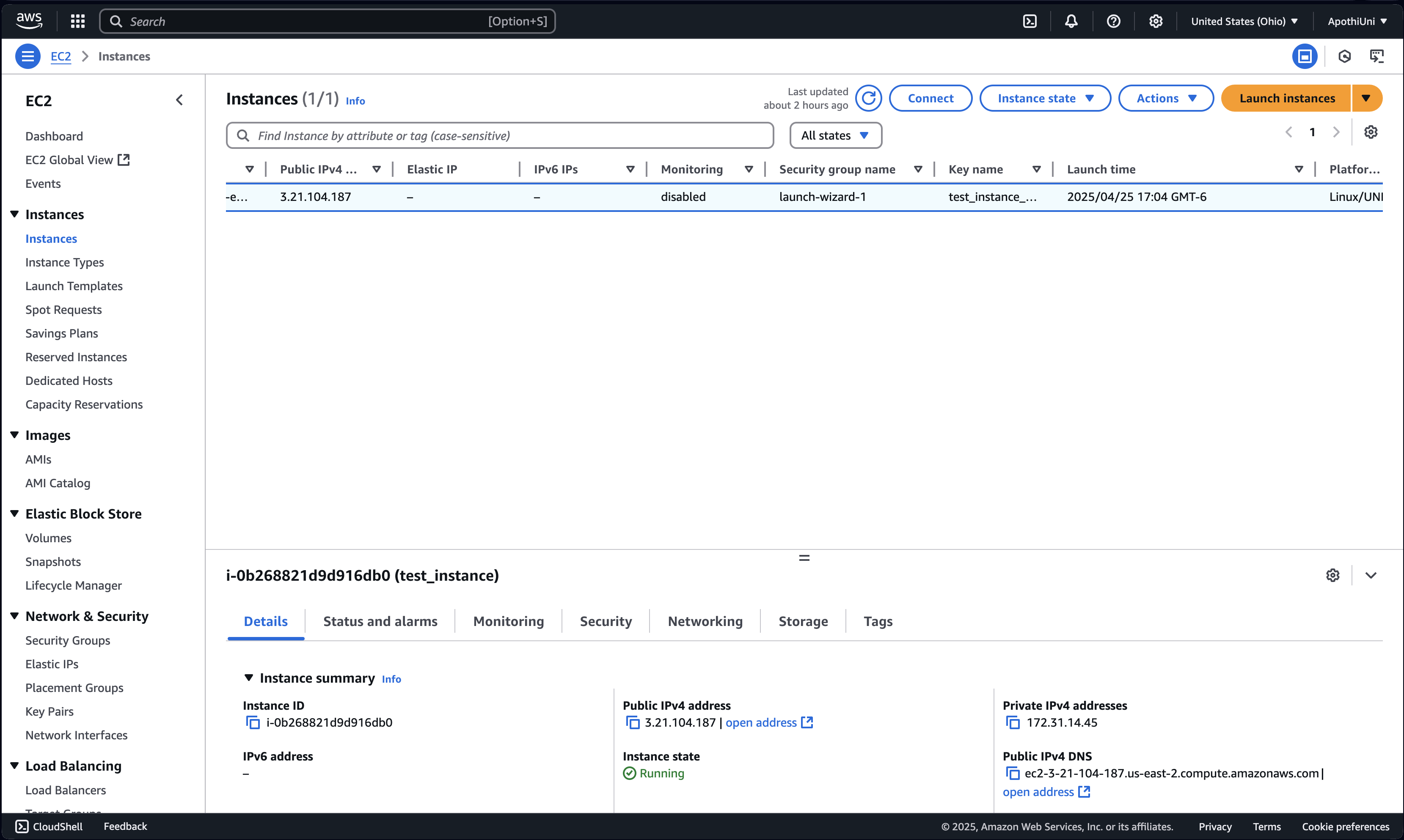Open the notifications bell
The width and height of the screenshot is (1404, 840).
point(1071,21)
